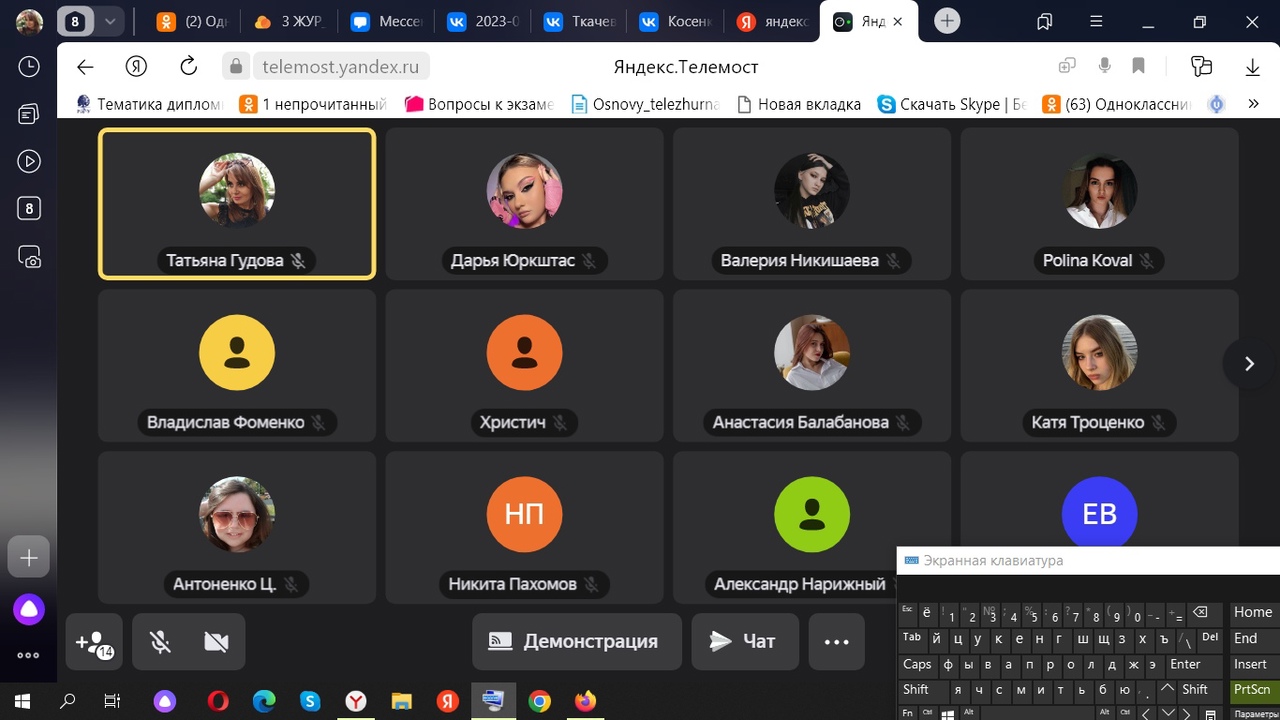Start screen sharing with Демонстрация
This screenshot has width=1280, height=720.
[577, 642]
